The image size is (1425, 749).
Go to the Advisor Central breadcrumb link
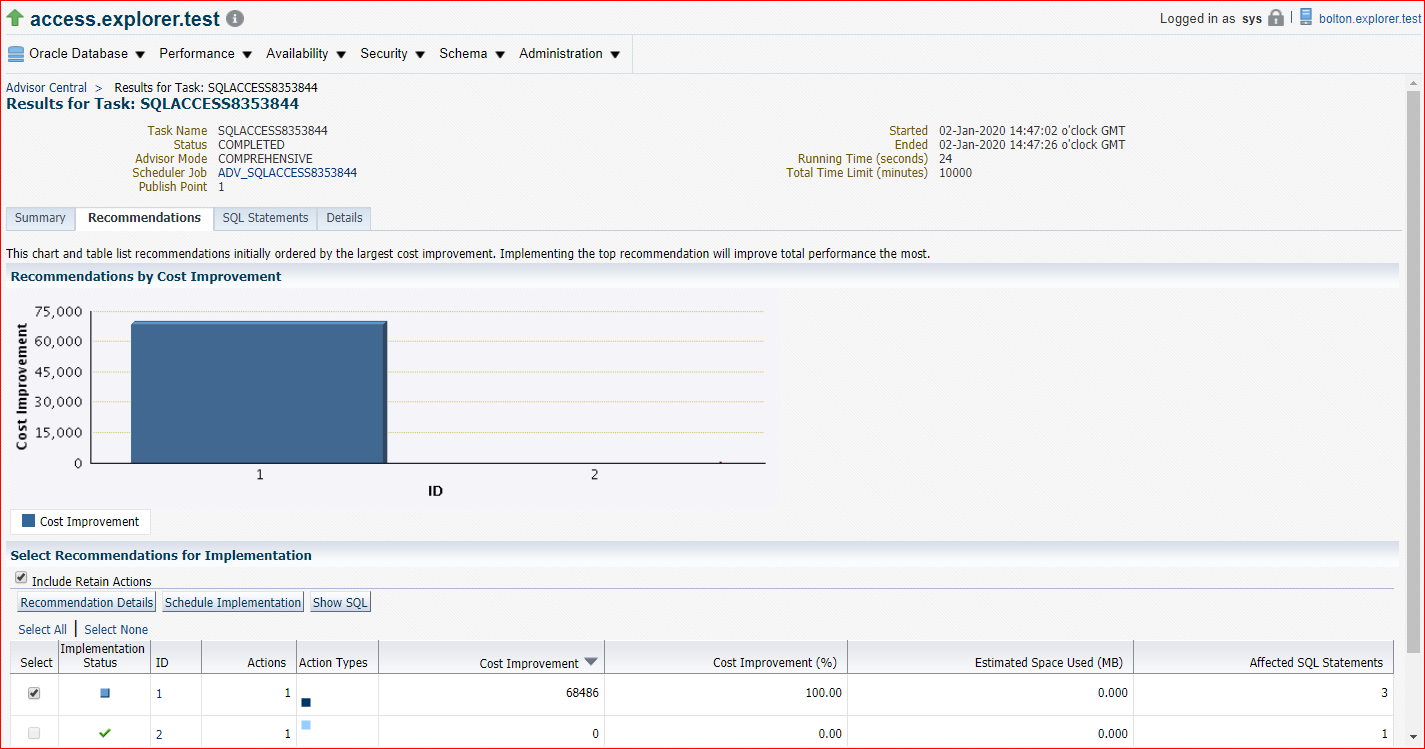[46, 88]
